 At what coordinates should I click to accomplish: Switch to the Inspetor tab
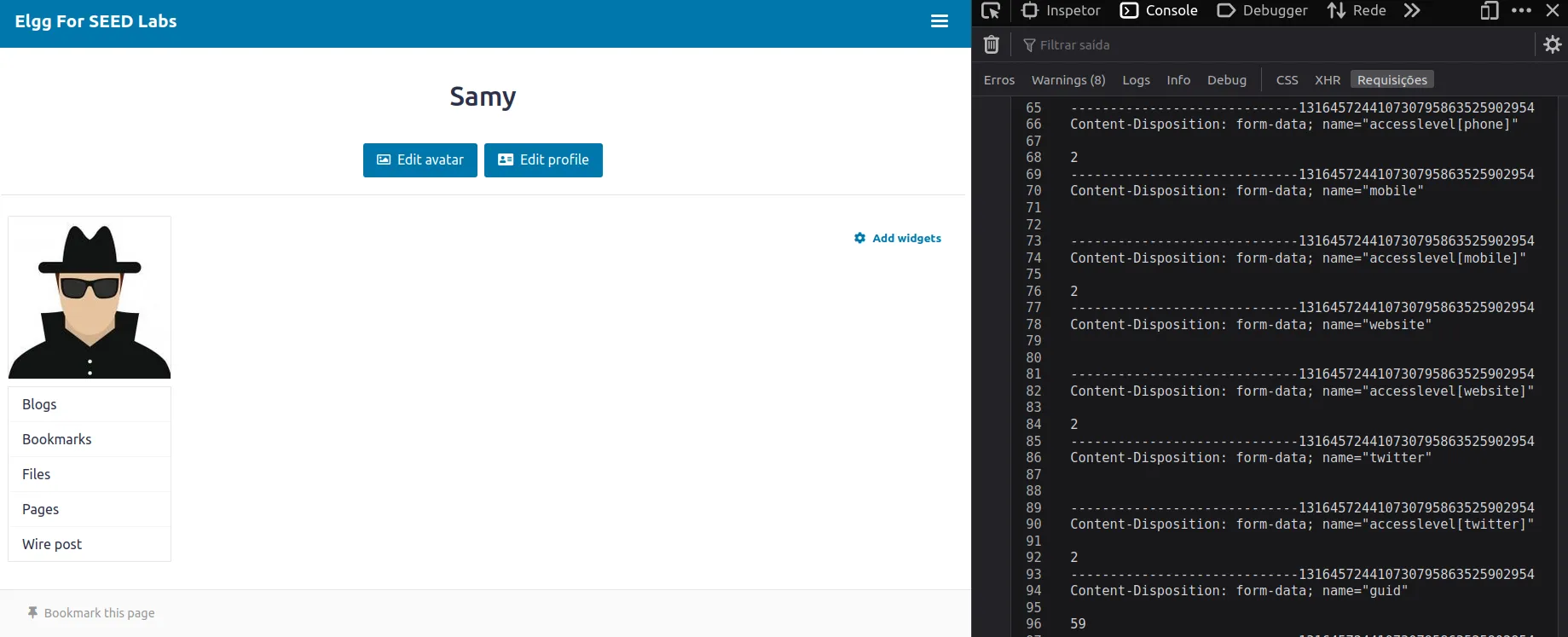point(1062,11)
